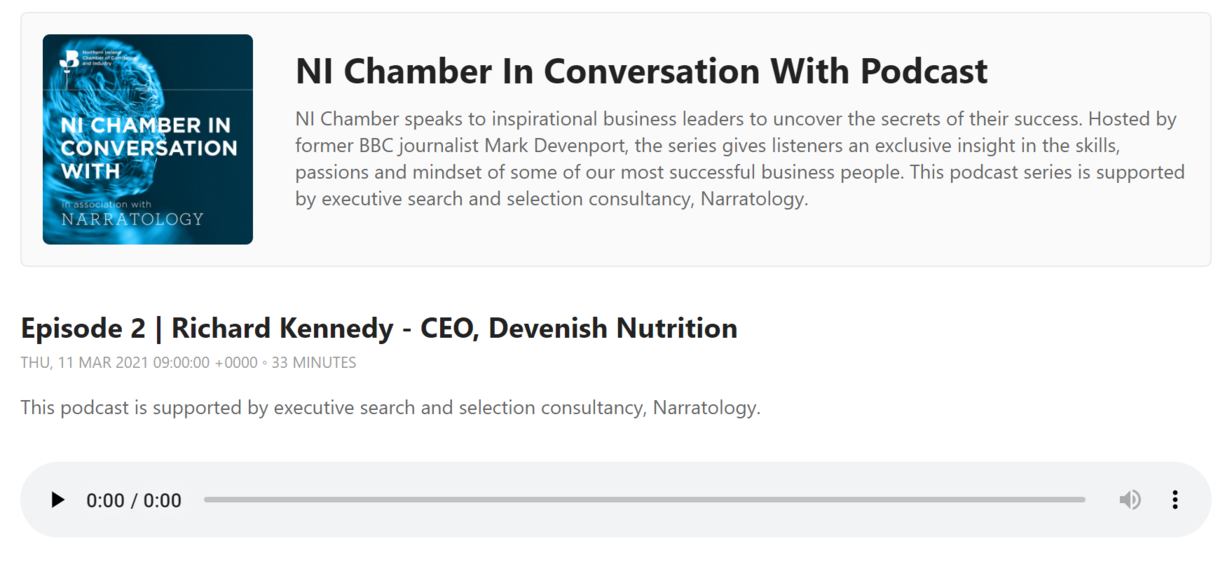The width and height of the screenshot is (1232, 569).
Task: Open the audio player three-dot options menu
Action: click(x=1175, y=500)
